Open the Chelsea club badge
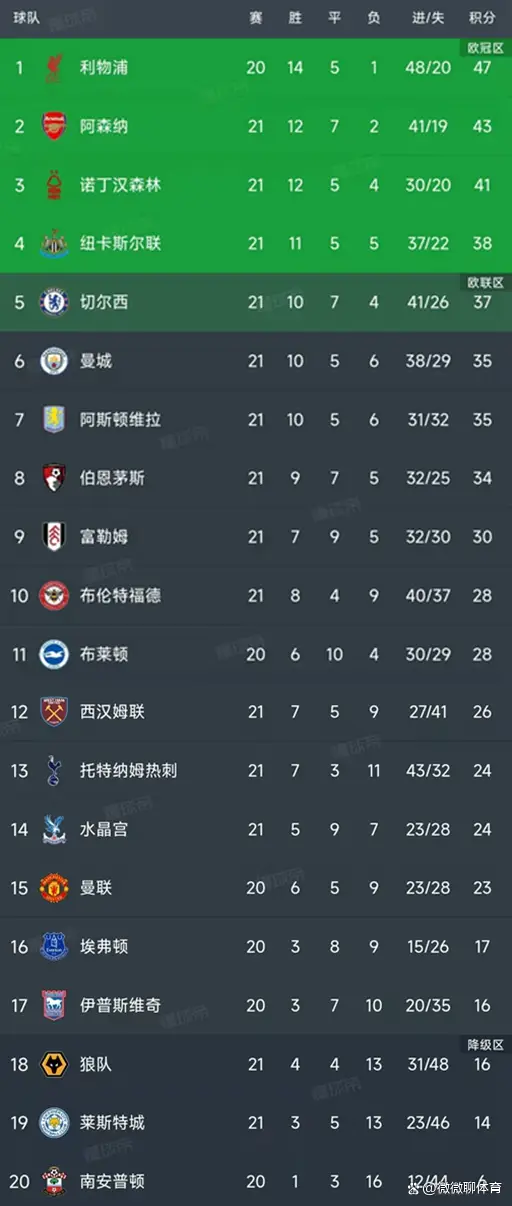Image resolution: width=512 pixels, height=1206 pixels. [x=53, y=302]
